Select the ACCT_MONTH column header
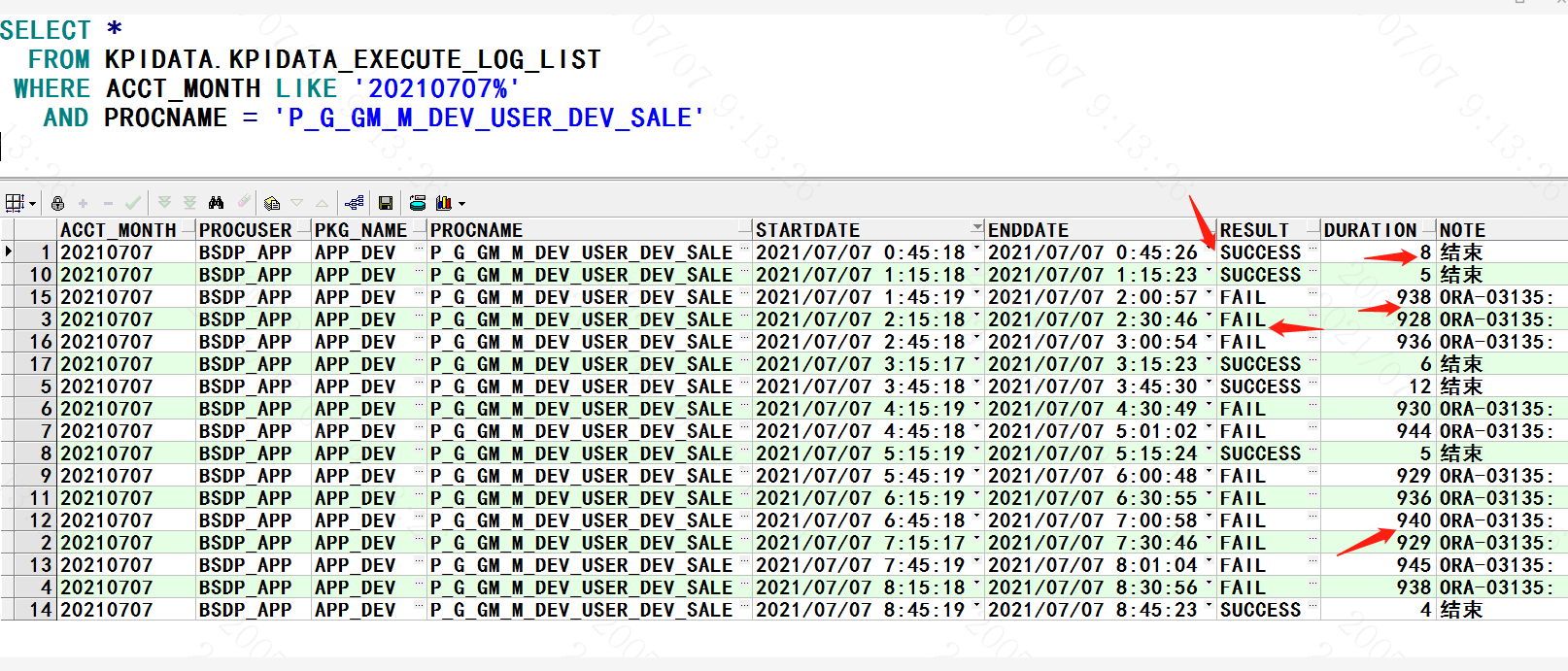1568x671 pixels. [x=126, y=230]
